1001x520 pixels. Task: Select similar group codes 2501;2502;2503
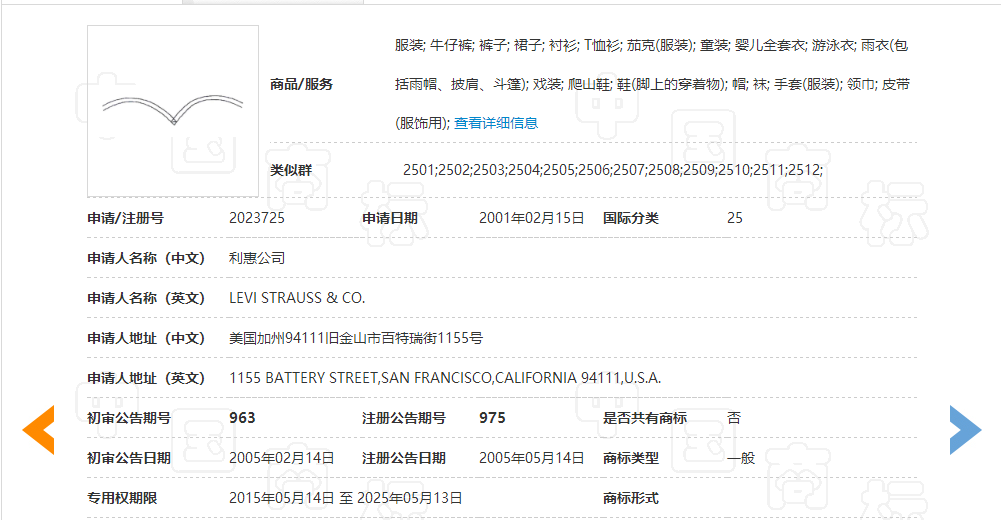point(613,170)
